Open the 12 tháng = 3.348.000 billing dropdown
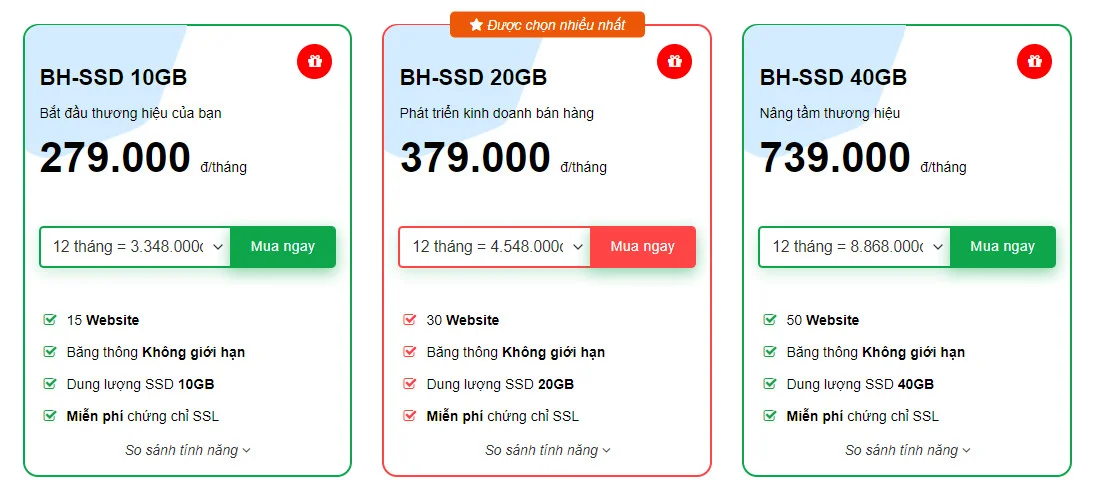 (x=135, y=247)
